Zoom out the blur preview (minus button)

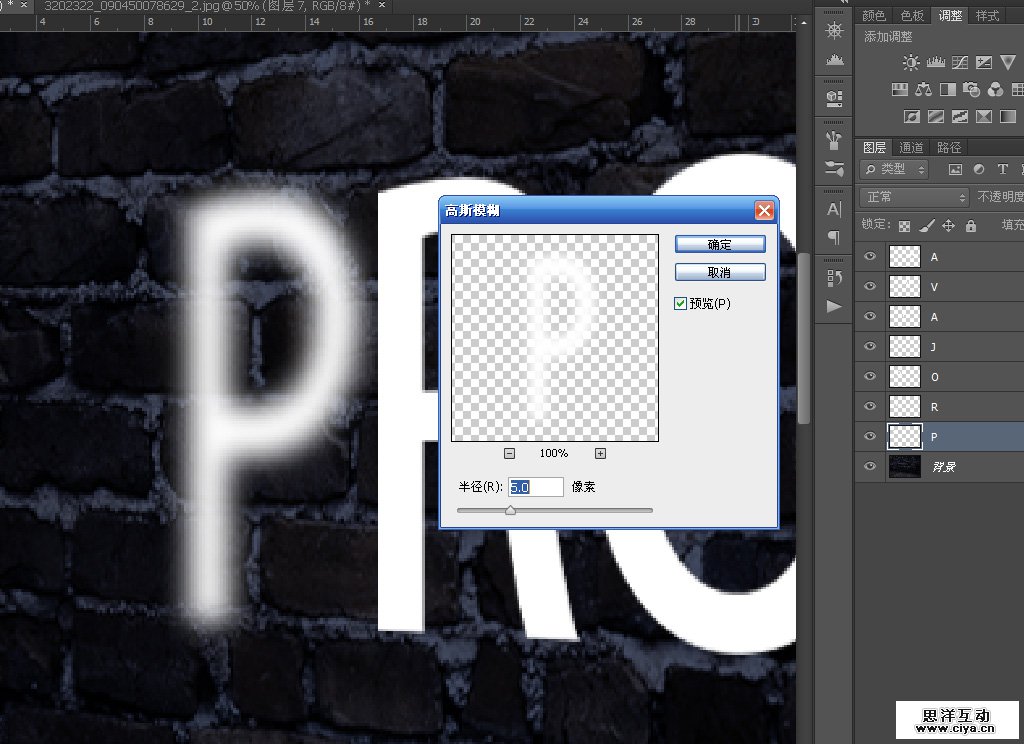pyautogui.click(x=509, y=453)
